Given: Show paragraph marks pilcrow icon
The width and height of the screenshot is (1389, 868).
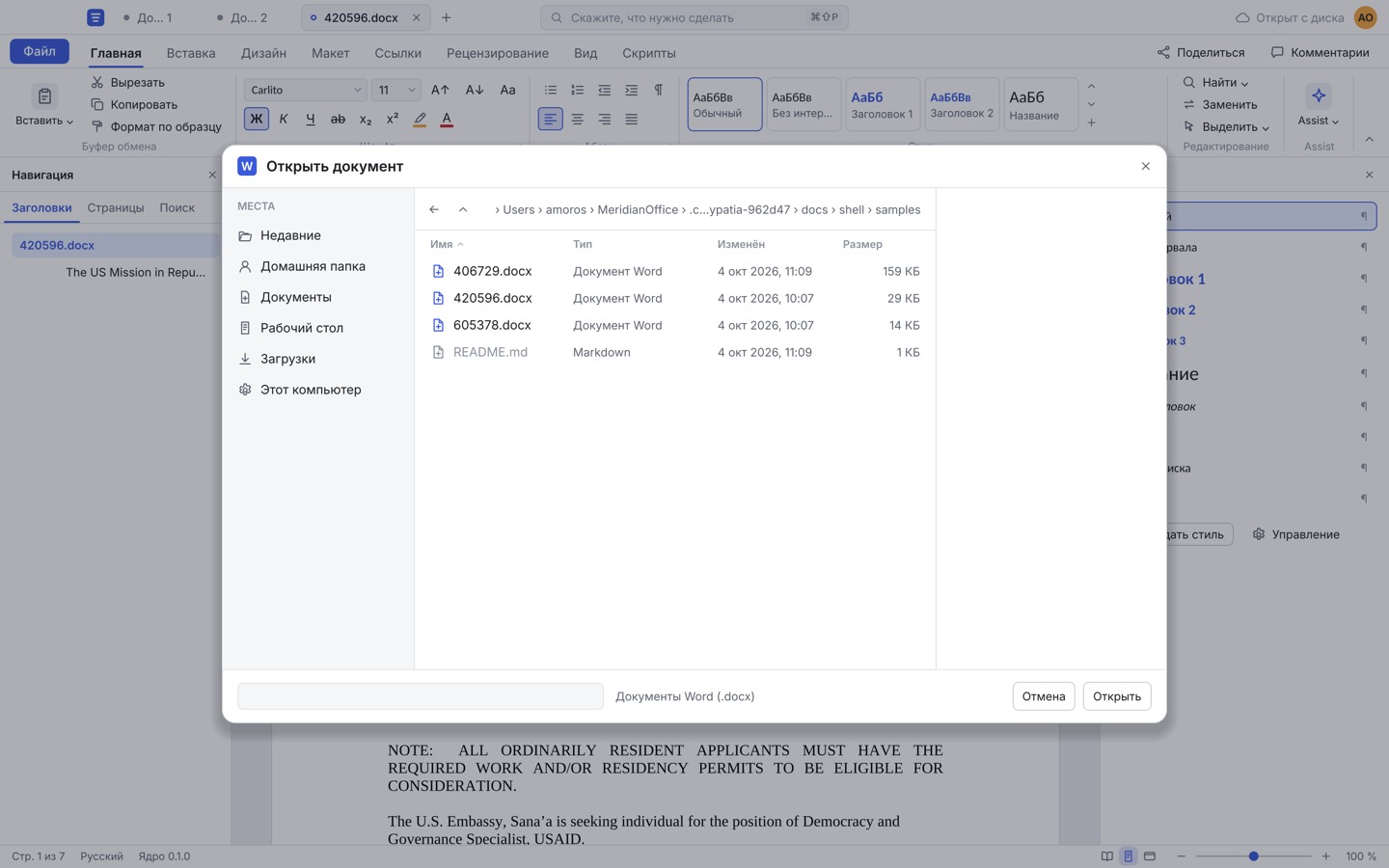Looking at the screenshot, I should coord(659,90).
